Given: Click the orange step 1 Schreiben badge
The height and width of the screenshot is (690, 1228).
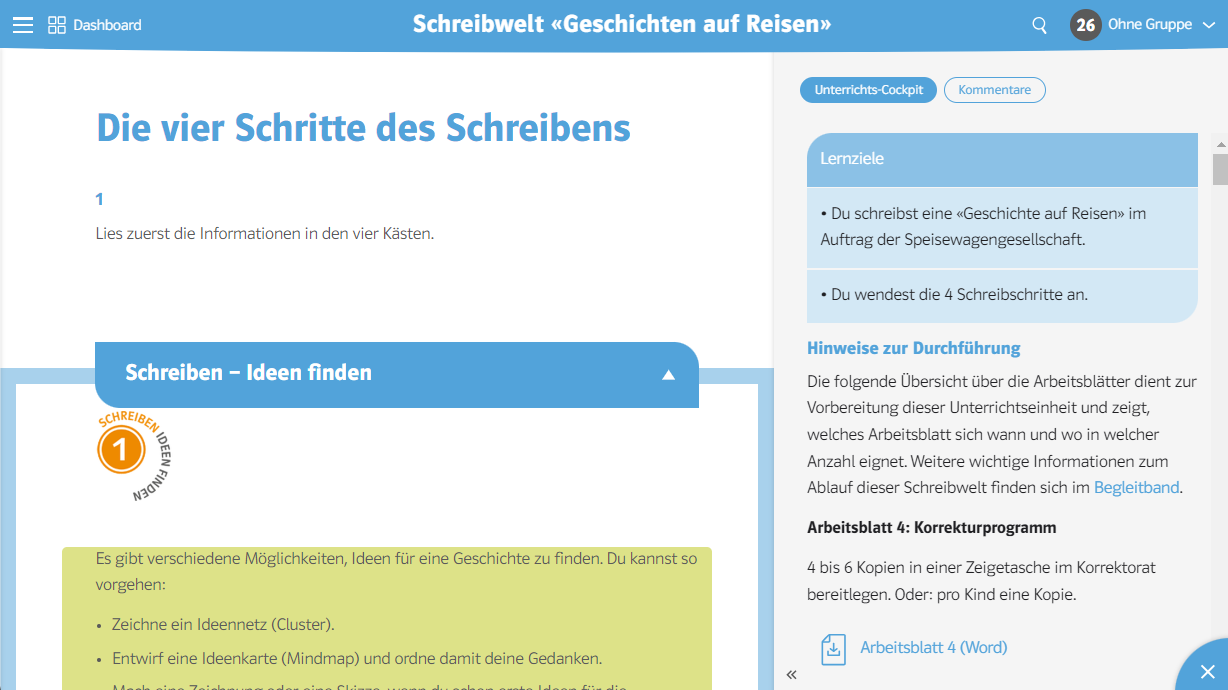Looking at the screenshot, I should point(121,451).
